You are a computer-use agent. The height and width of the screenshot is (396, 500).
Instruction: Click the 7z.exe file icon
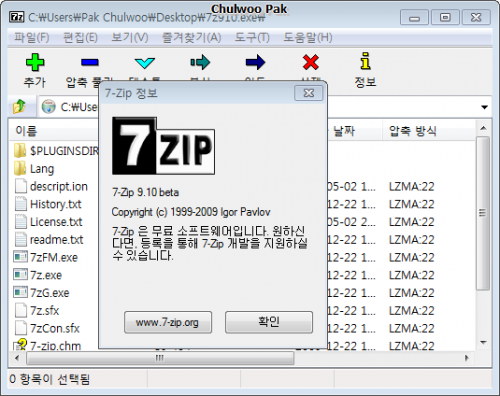20,274
